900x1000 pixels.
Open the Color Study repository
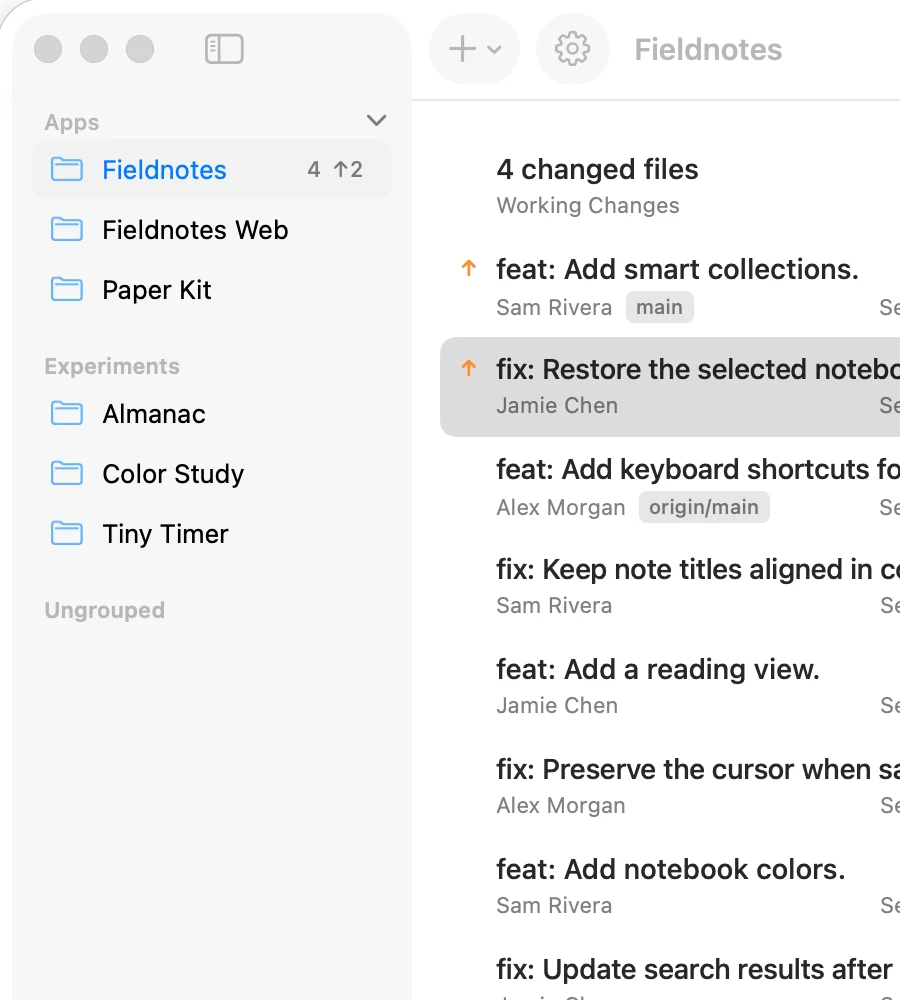point(212,474)
